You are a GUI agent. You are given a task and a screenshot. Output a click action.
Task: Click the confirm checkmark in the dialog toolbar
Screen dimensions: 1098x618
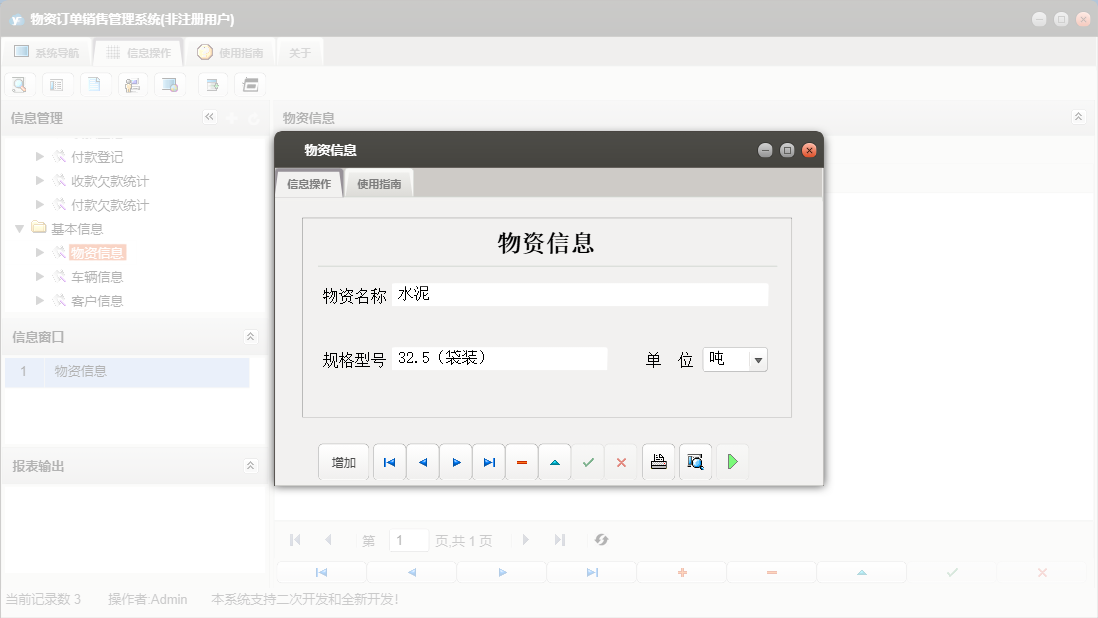588,461
